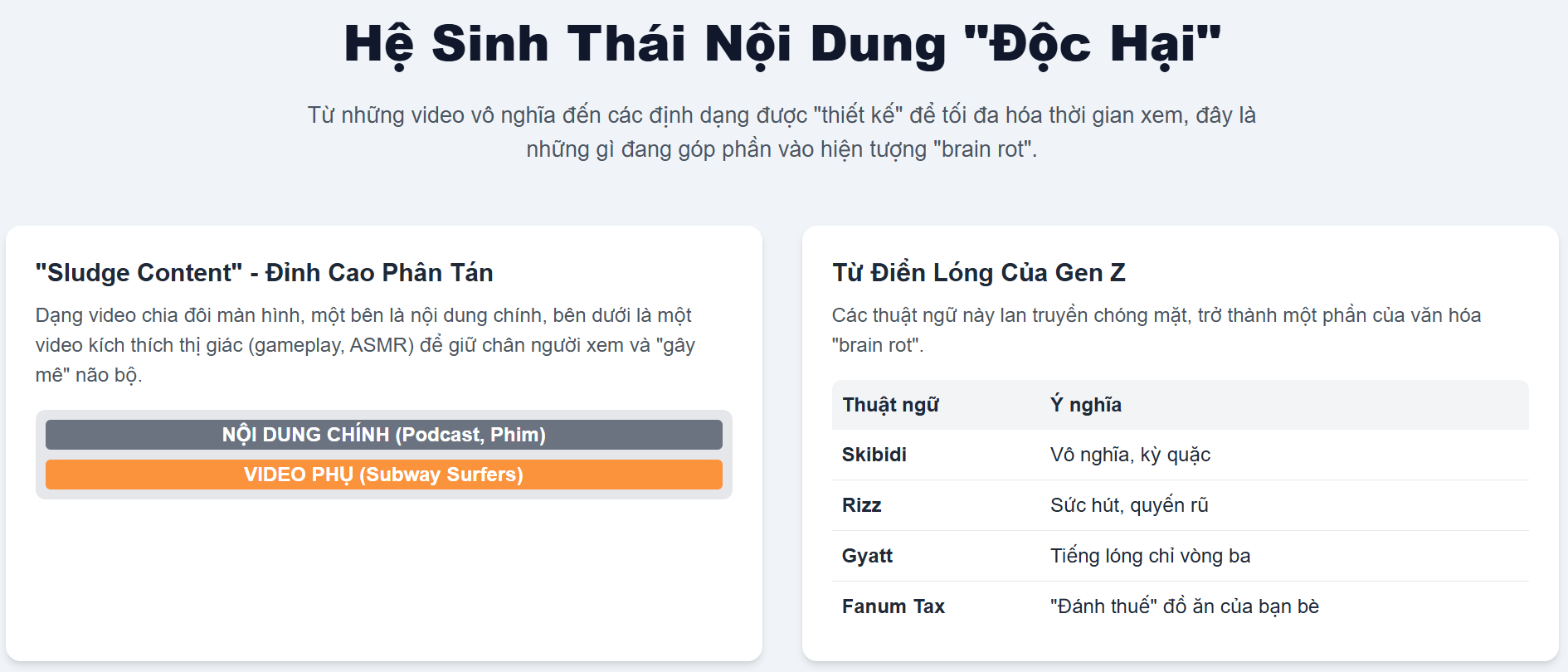Click the orange "VIDEO PHỤ (Subway Surfers)" bar
Viewport: 1568px width, 672px height.
coord(383,475)
